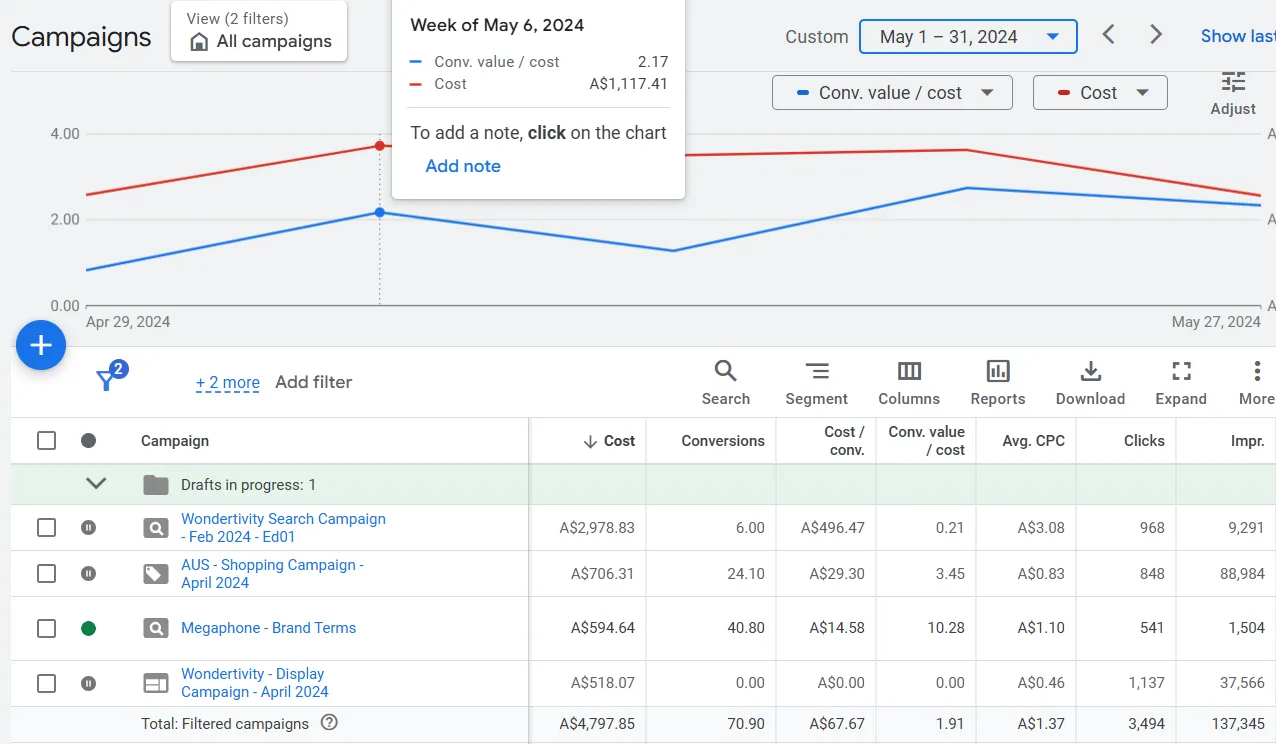1276x744 pixels.
Task: Check the Wondertivity Search Campaign checkbox
Action: tap(46, 527)
